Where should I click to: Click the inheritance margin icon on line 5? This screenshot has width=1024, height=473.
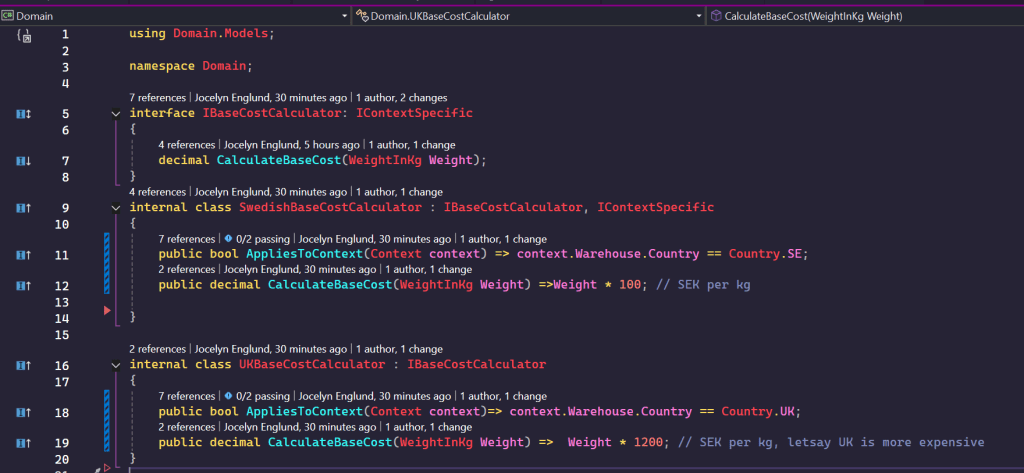pyautogui.click(x=24, y=114)
